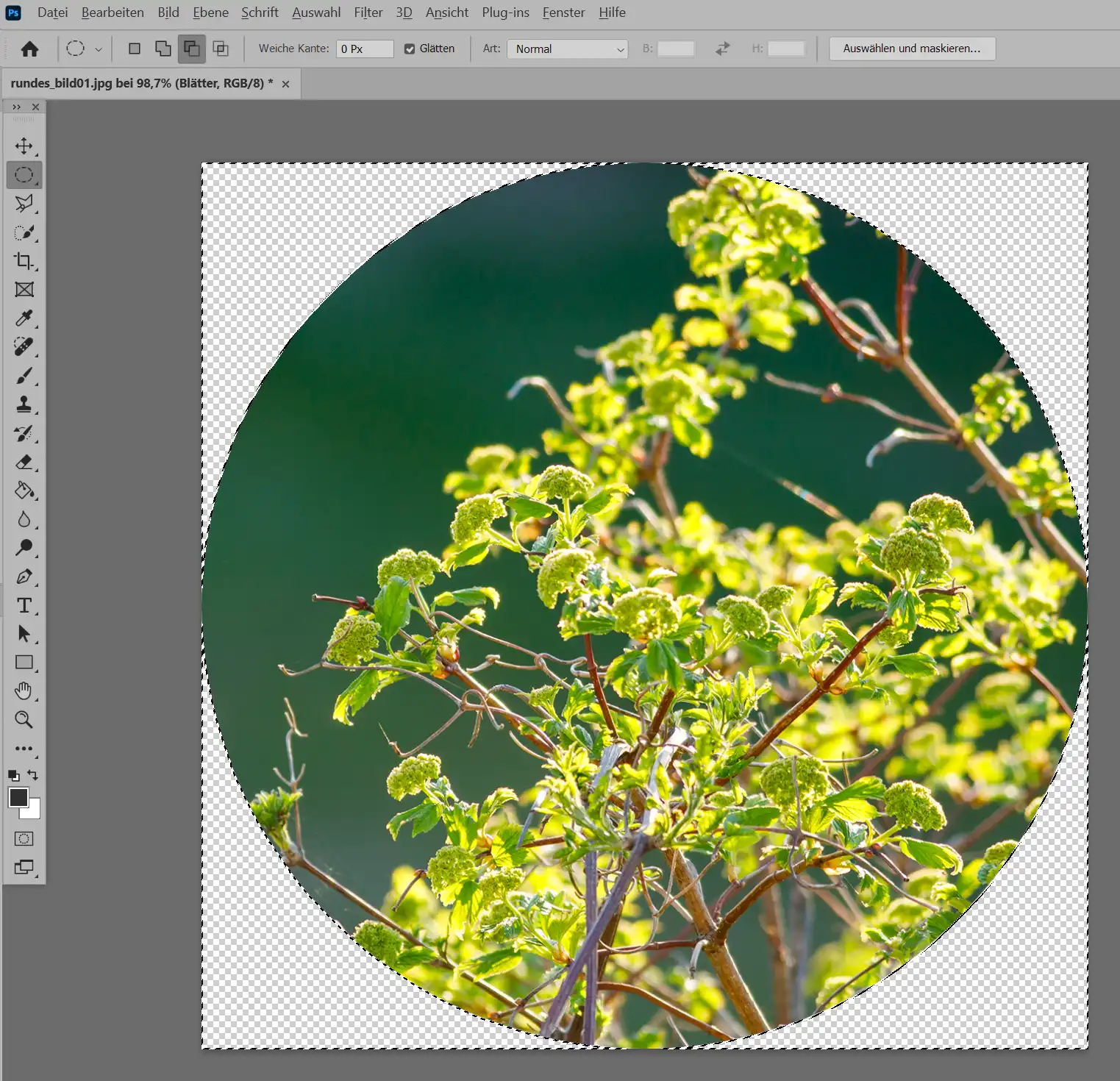1120x1081 pixels.
Task: Swap width and height values
Action: 723,49
